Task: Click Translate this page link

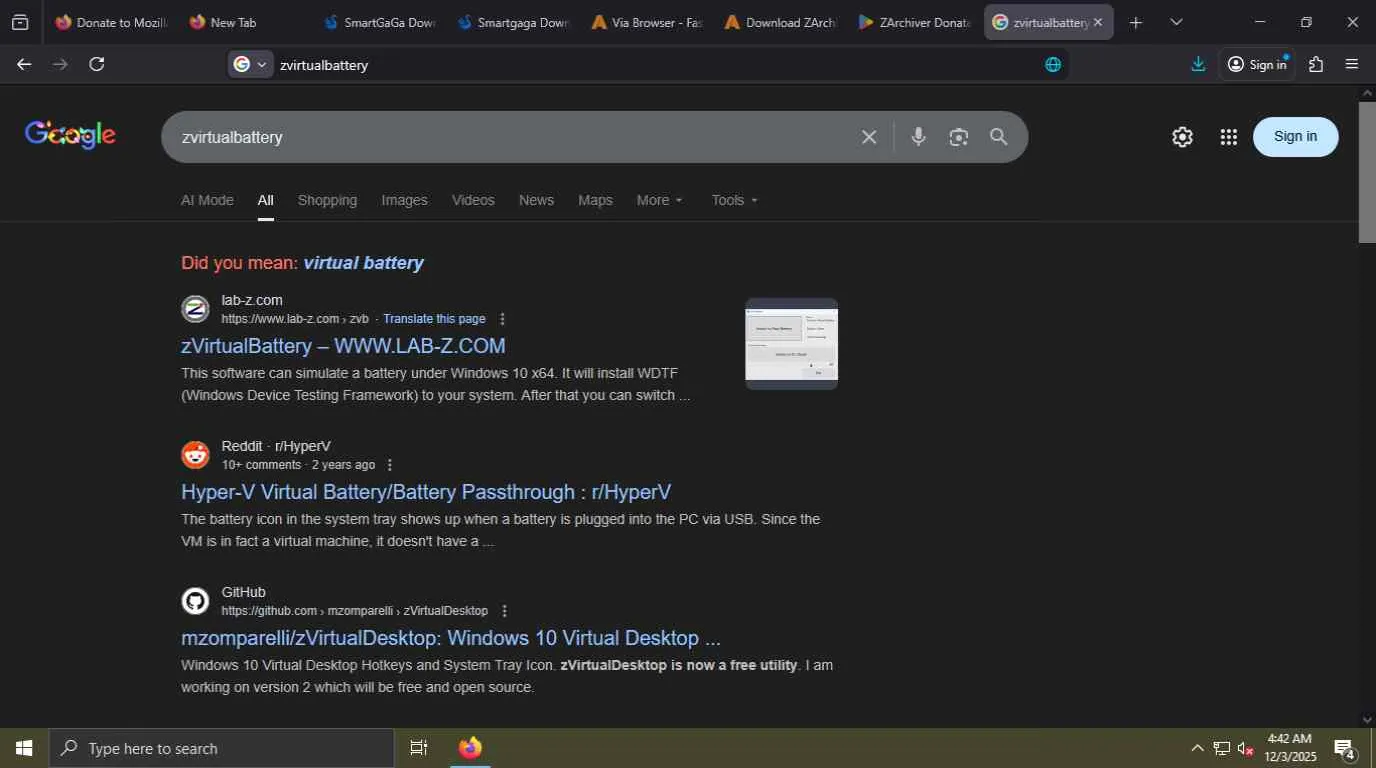Action: (x=434, y=319)
